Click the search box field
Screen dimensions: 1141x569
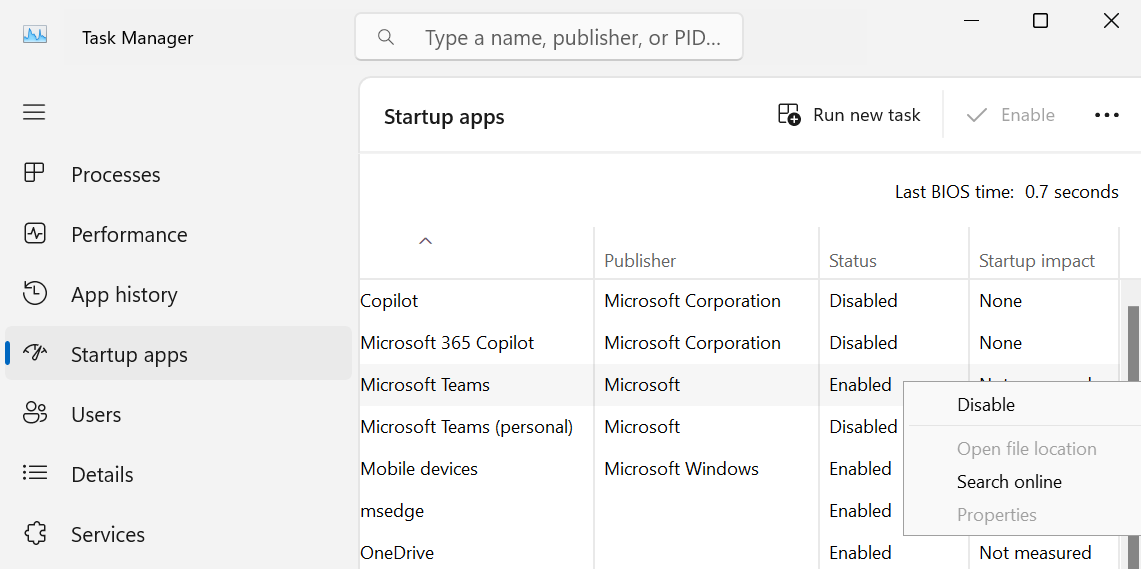(x=560, y=38)
